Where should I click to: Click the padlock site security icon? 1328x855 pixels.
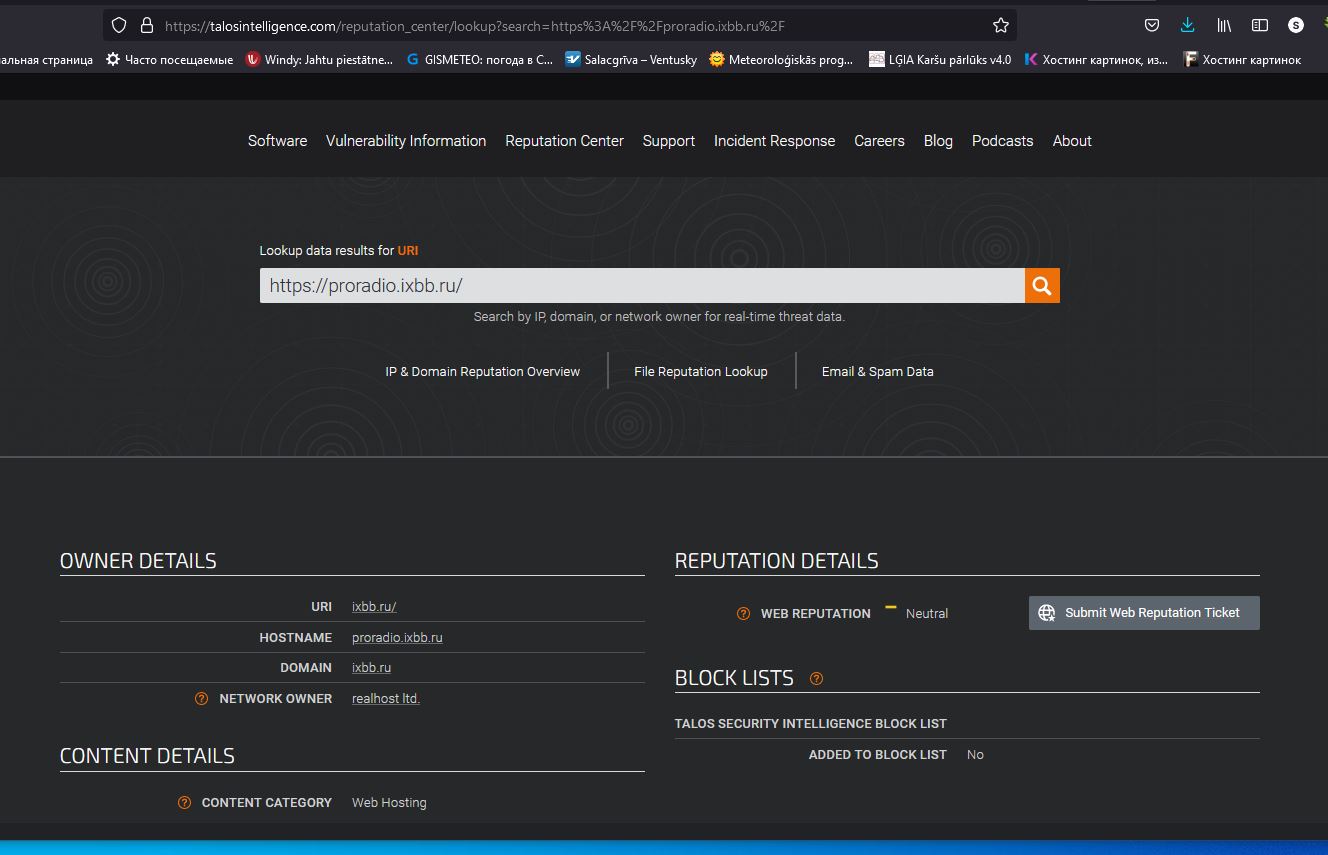coord(146,26)
